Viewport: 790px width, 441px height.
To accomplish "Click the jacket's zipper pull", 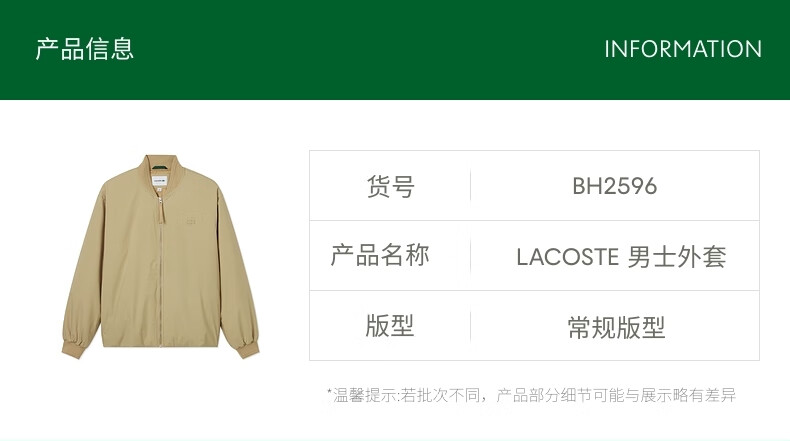I will 162,210.
